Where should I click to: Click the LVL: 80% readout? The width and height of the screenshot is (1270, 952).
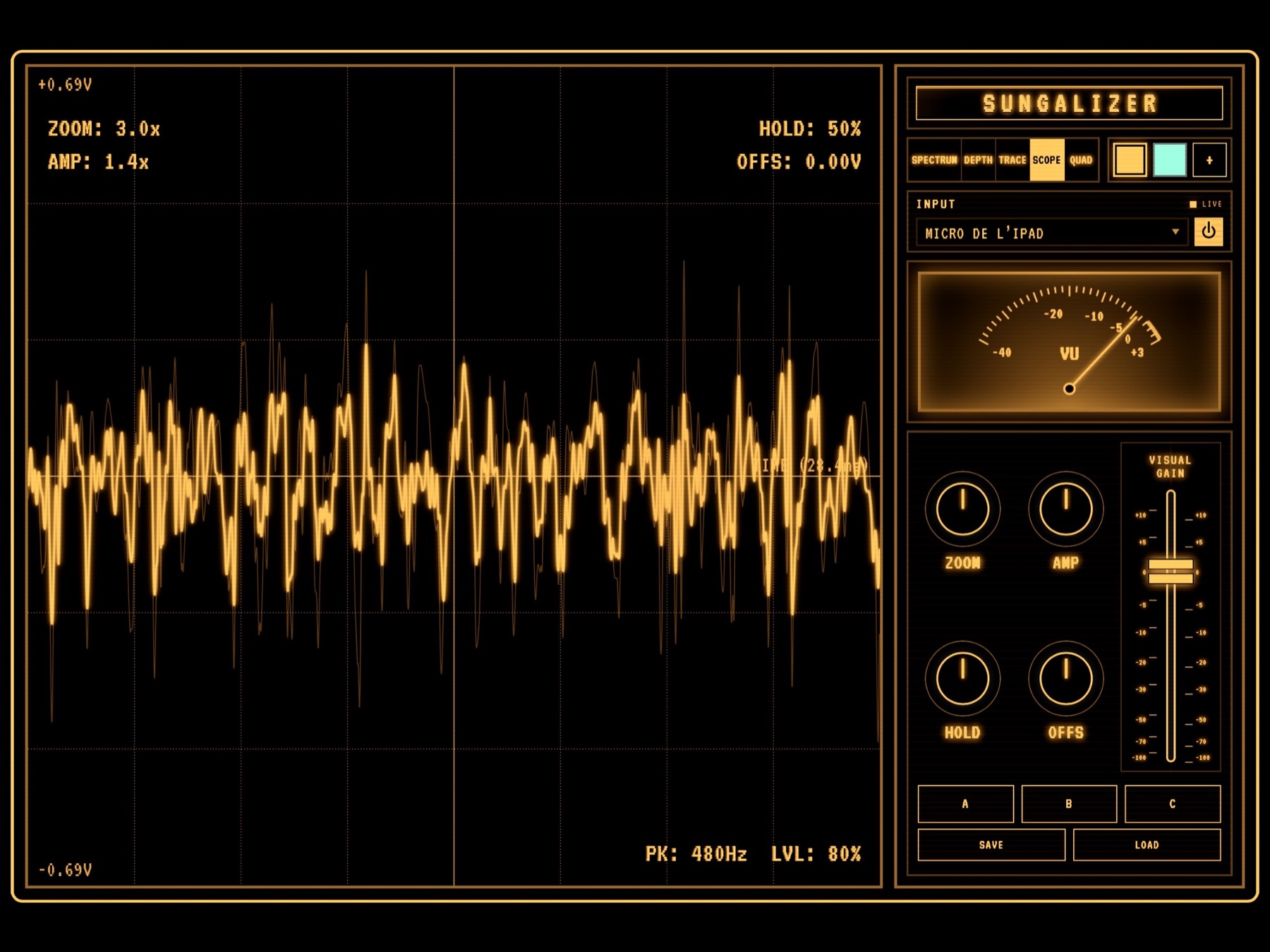tap(816, 854)
